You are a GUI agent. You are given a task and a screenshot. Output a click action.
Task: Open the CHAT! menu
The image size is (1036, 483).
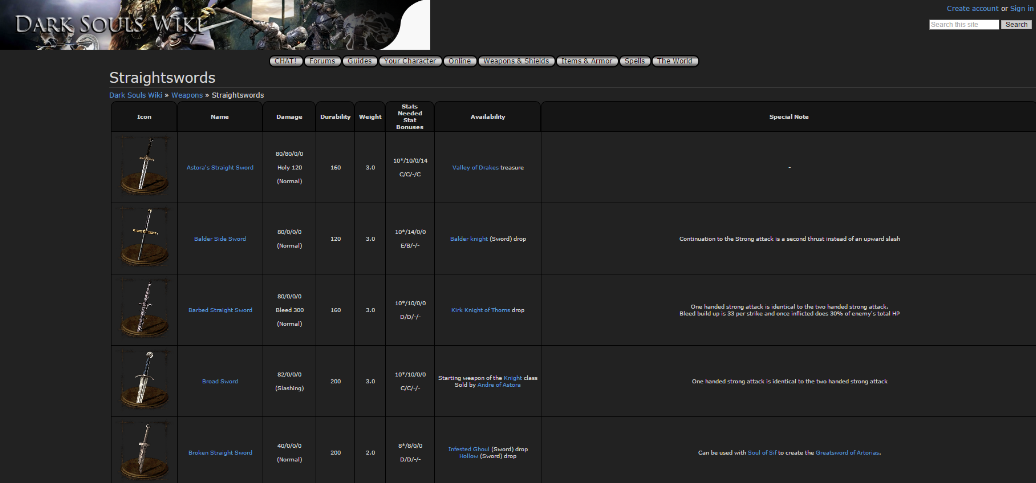coord(286,61)
